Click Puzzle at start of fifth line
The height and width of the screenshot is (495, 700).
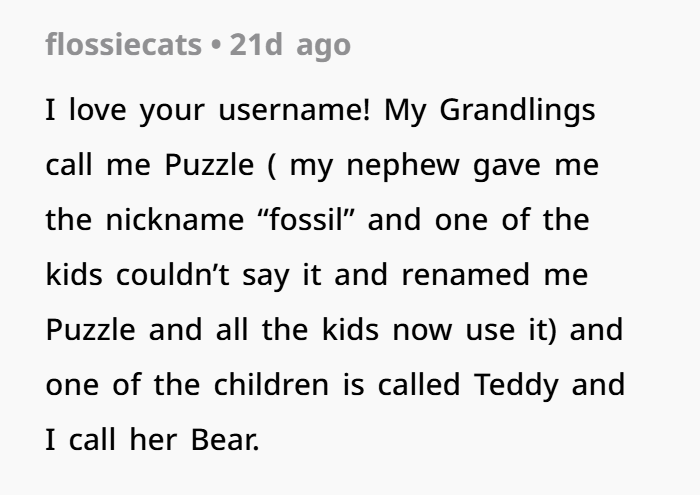pyautogui.click(x=91, y=330)
